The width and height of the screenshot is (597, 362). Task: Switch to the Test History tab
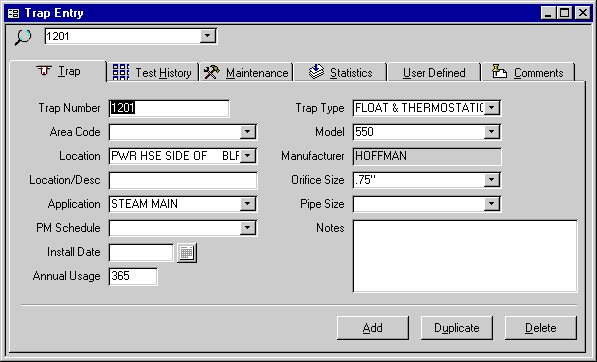point(153,72)
